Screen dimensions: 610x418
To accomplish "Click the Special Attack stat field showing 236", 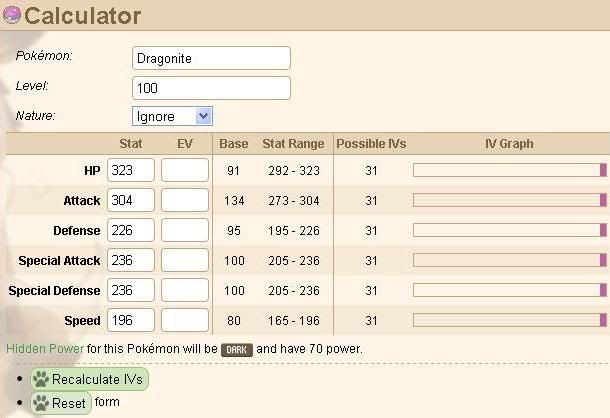I will tap(131, 260).
